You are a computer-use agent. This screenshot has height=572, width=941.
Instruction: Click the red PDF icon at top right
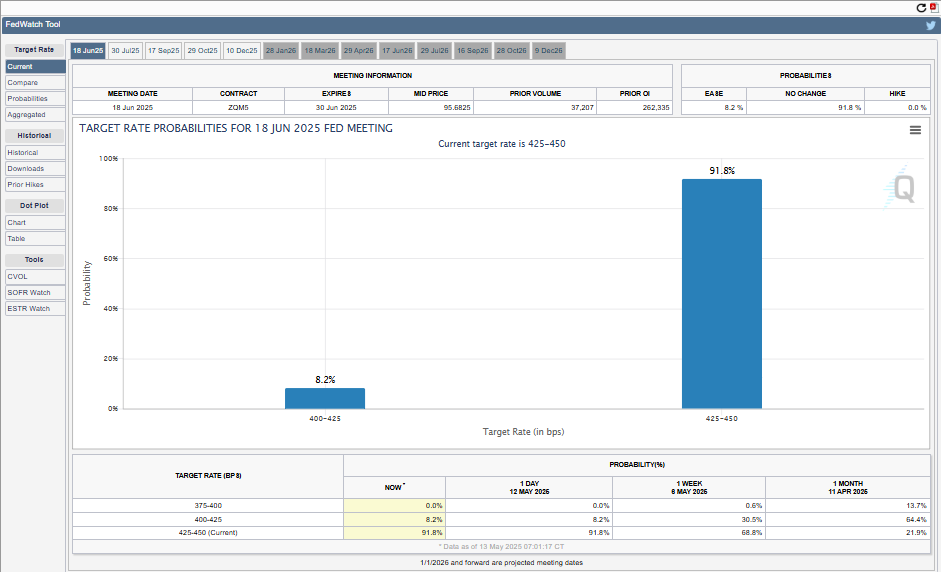tap(933, 7)
